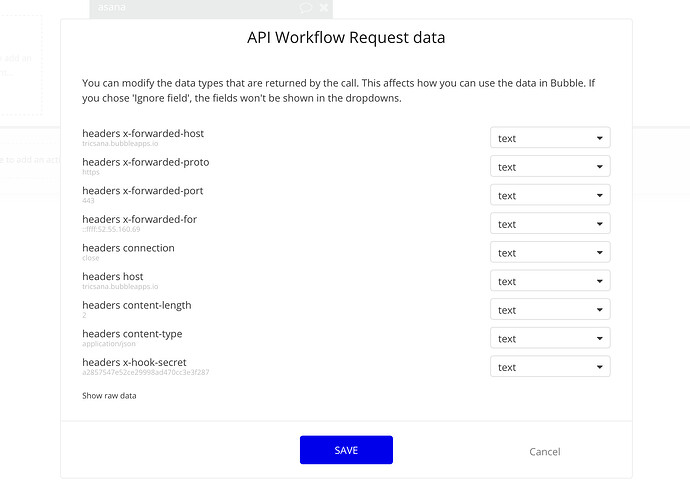
Task: Select the 'headers content-length' label
Action: click(137, 305)
